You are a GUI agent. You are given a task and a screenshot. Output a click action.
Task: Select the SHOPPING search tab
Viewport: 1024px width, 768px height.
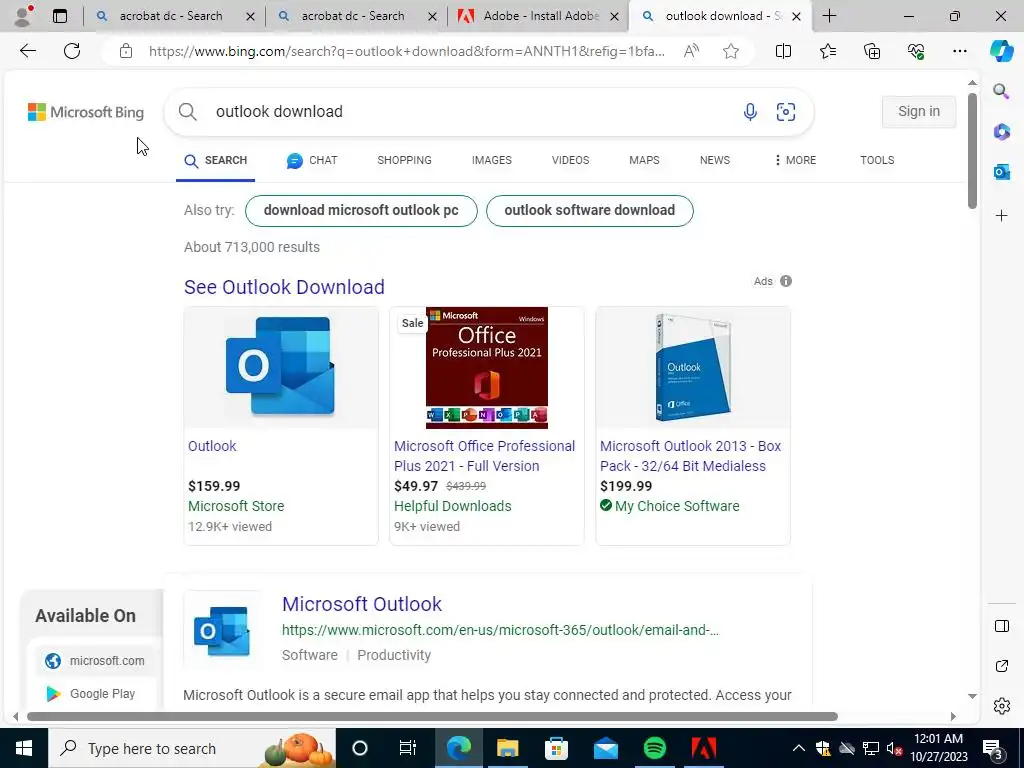pos(404,160)
